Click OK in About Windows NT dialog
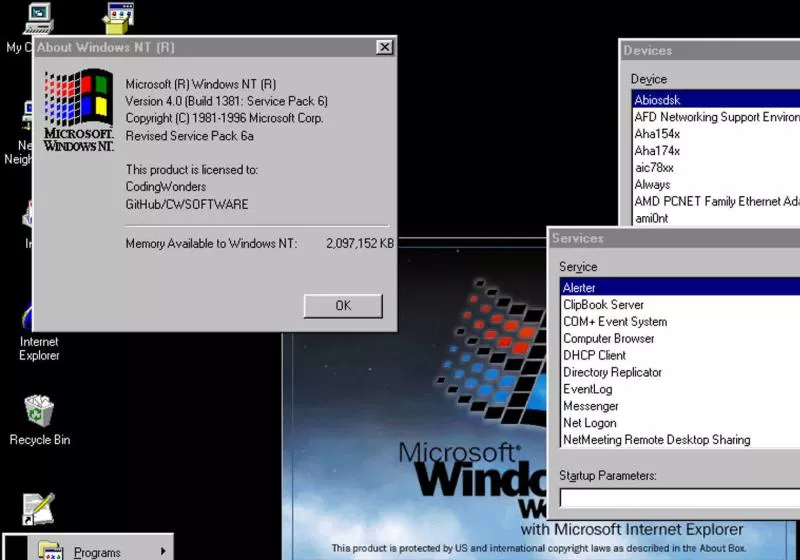 click(343, 306)
